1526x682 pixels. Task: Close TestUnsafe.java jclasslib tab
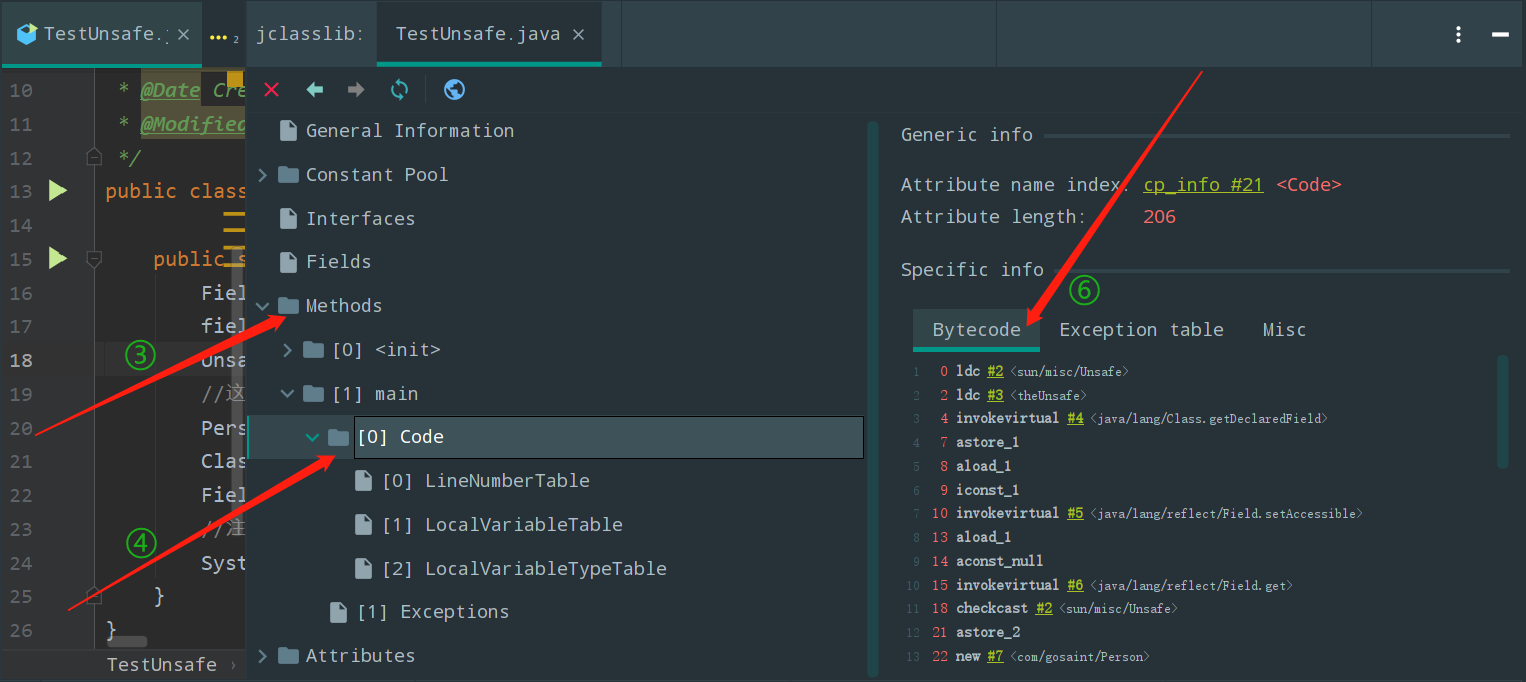578,34
